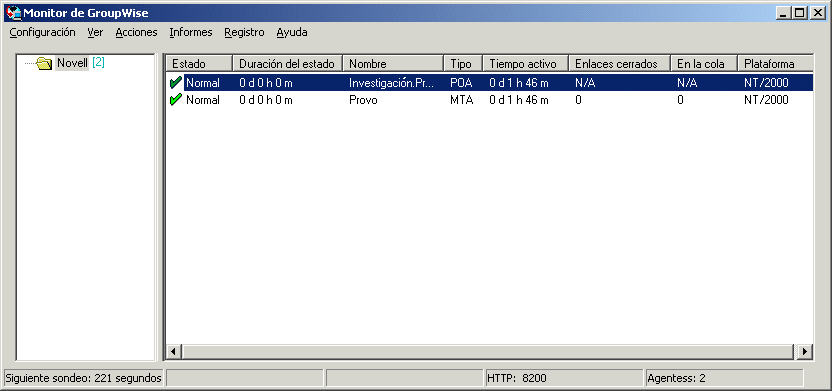The width and height of the screenshot is (832, 391).
Task: Sort by Enlaces cerrados column header
Action: (x=620, y=64)
